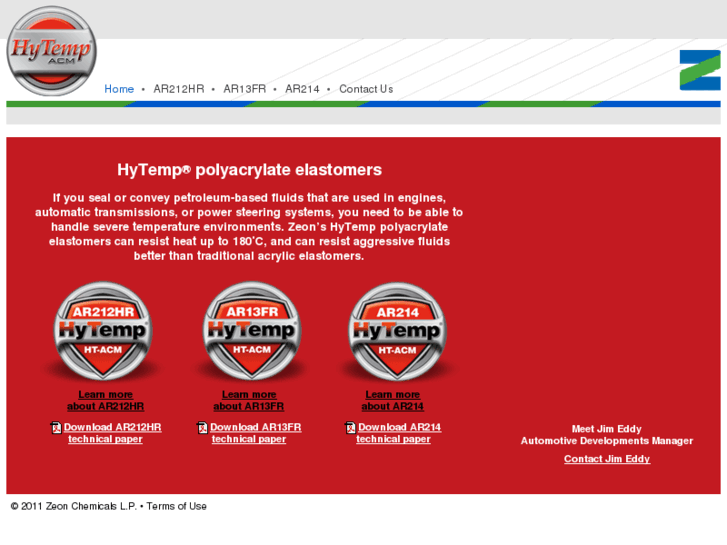Open the AR212HR nav item
727x545 pixels.
tap(179, 89)
